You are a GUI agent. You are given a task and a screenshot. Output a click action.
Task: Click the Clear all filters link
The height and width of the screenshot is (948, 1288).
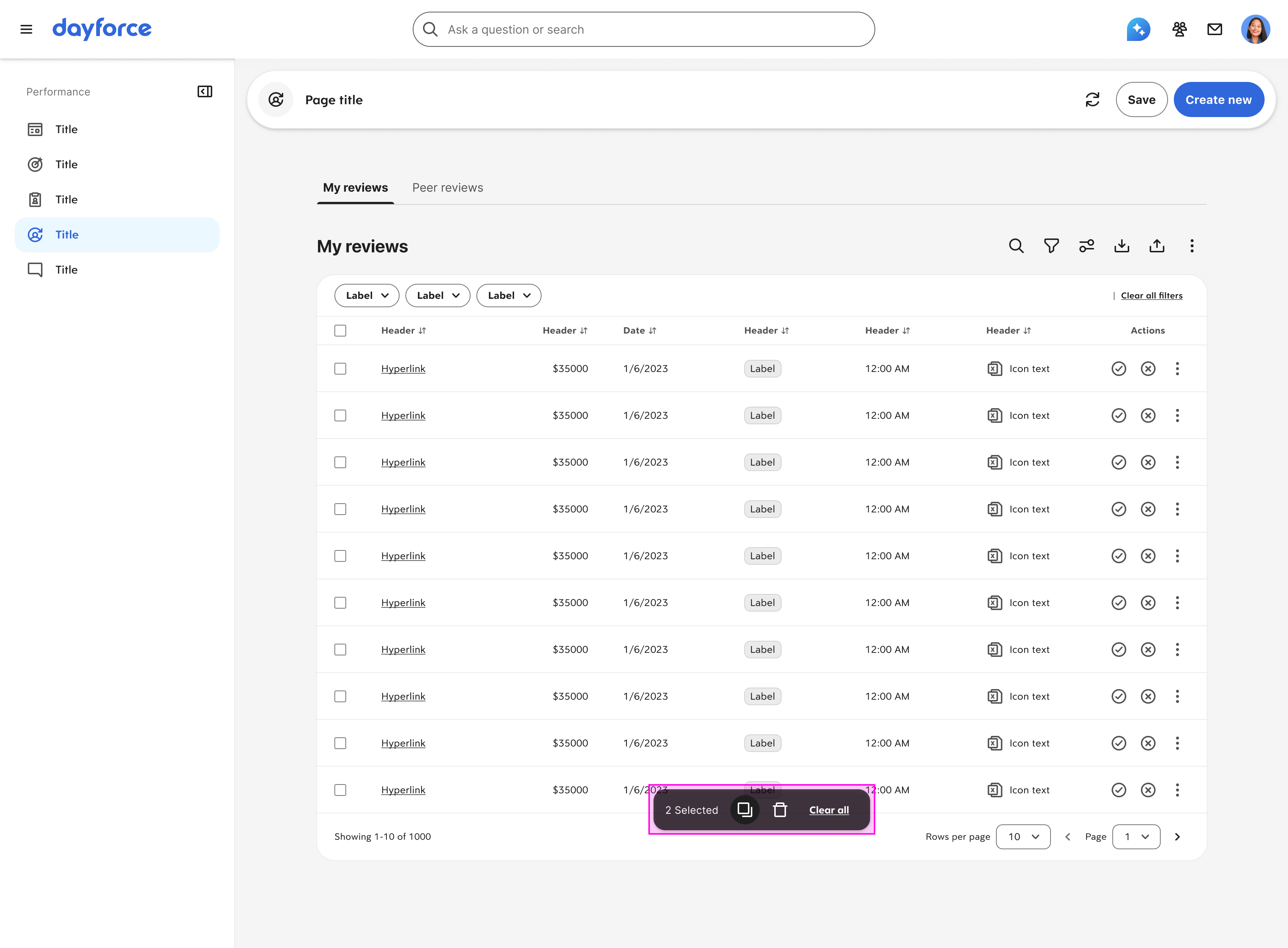(1152, 296)
